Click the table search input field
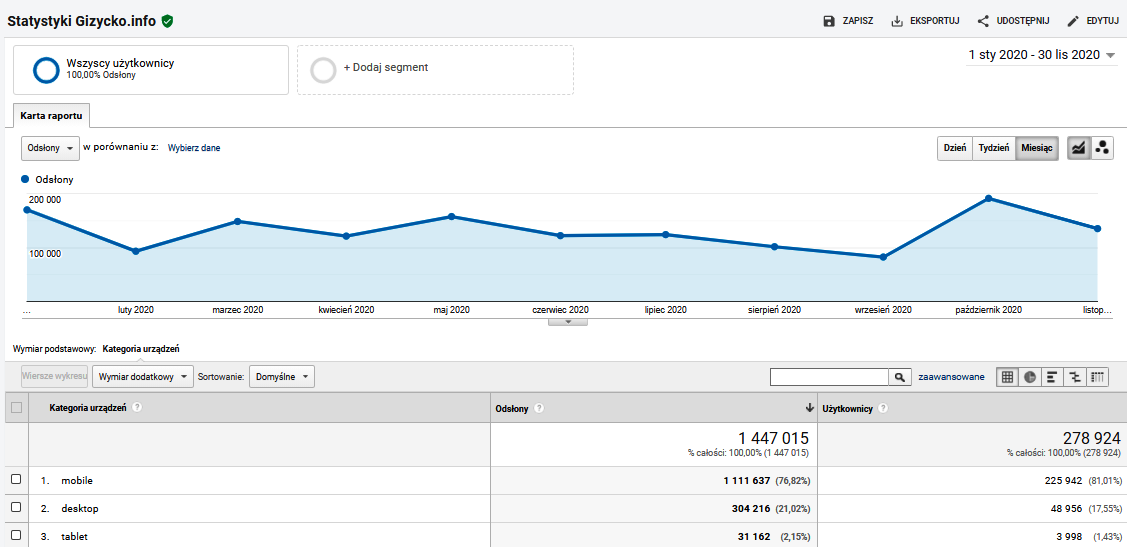The image size is (1127, 547). pos(829,377)
